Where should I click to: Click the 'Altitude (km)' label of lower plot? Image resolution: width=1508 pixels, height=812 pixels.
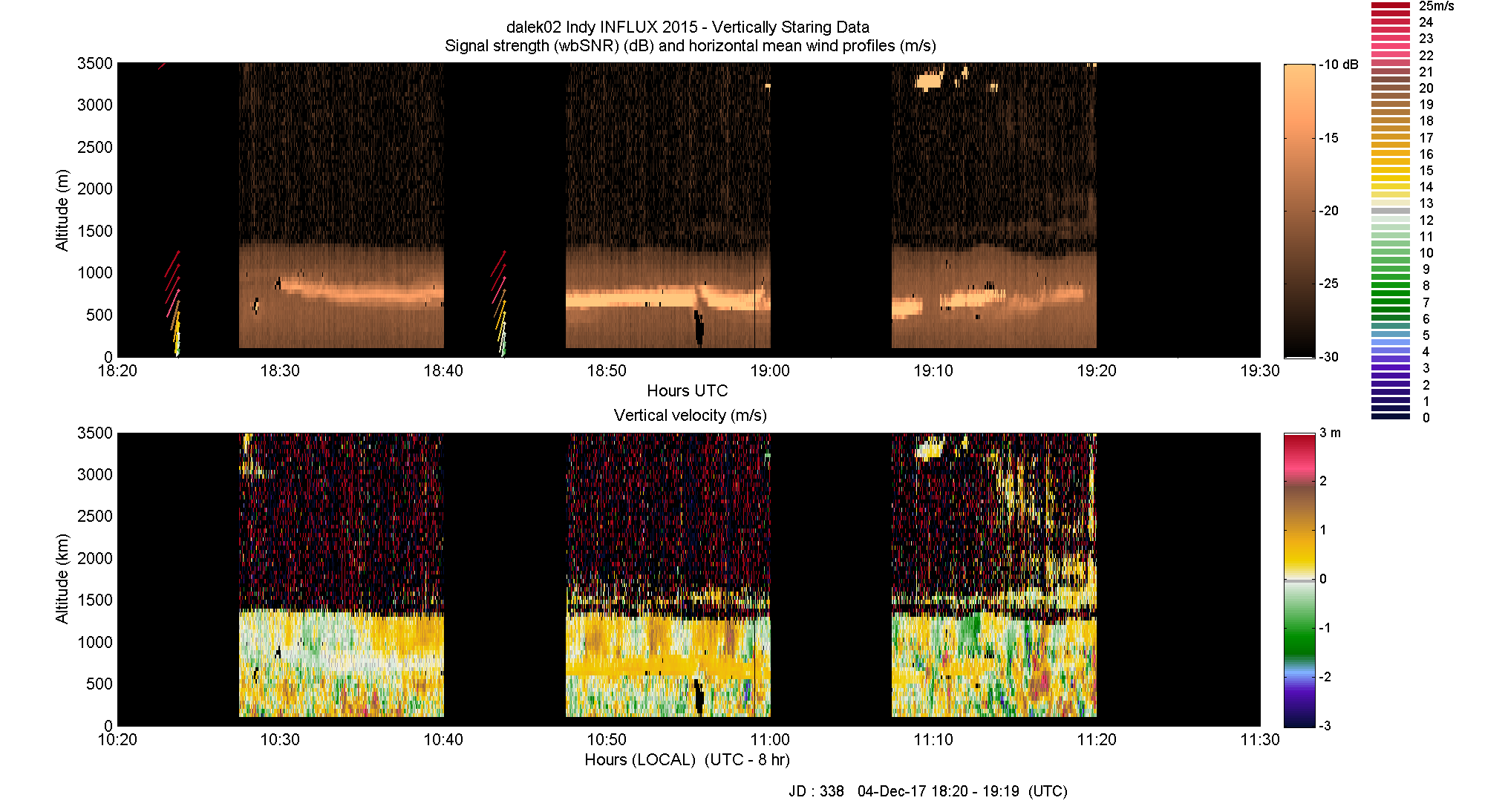[62, 579]
